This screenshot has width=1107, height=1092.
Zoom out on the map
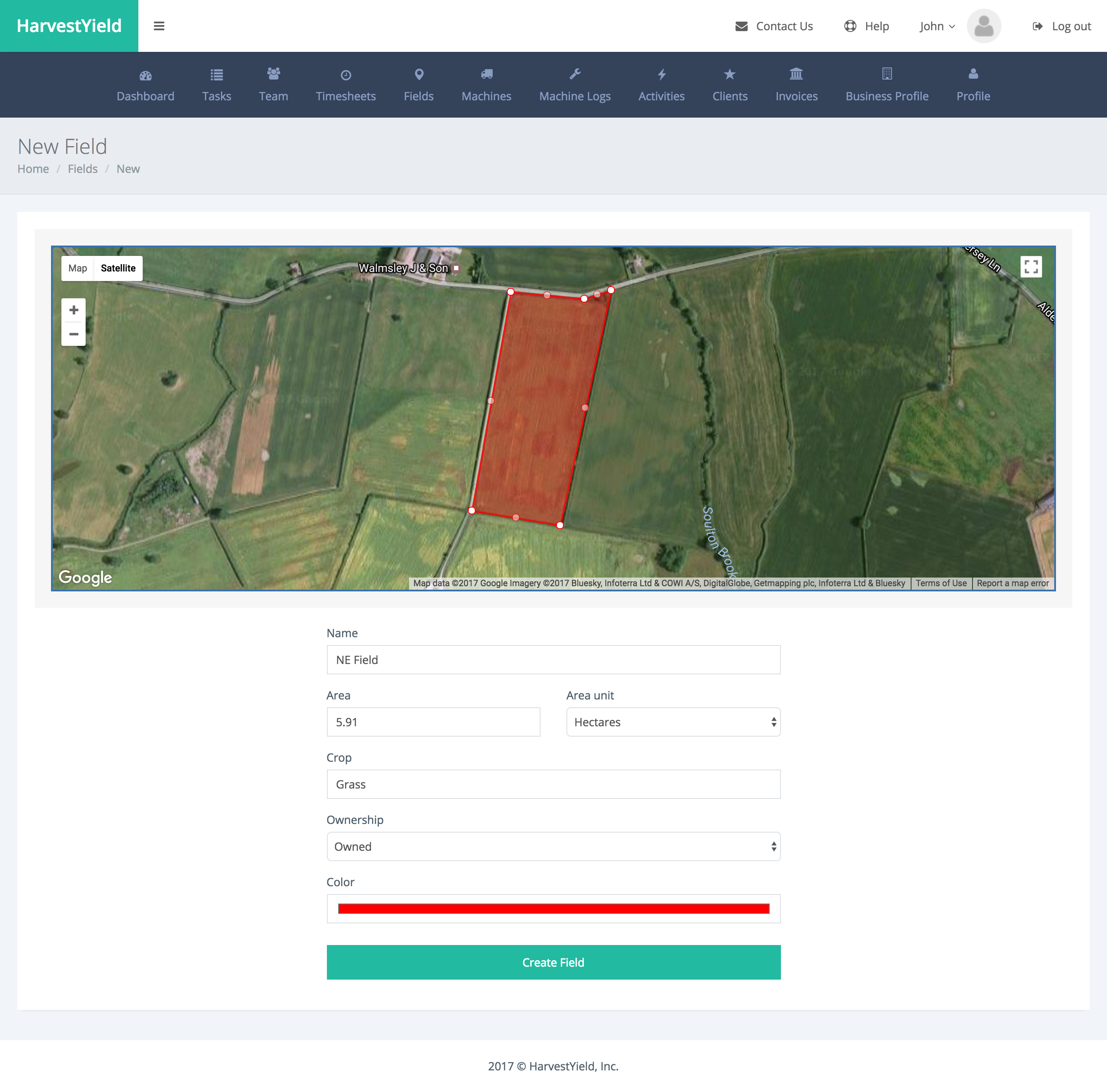coord(74,334)
